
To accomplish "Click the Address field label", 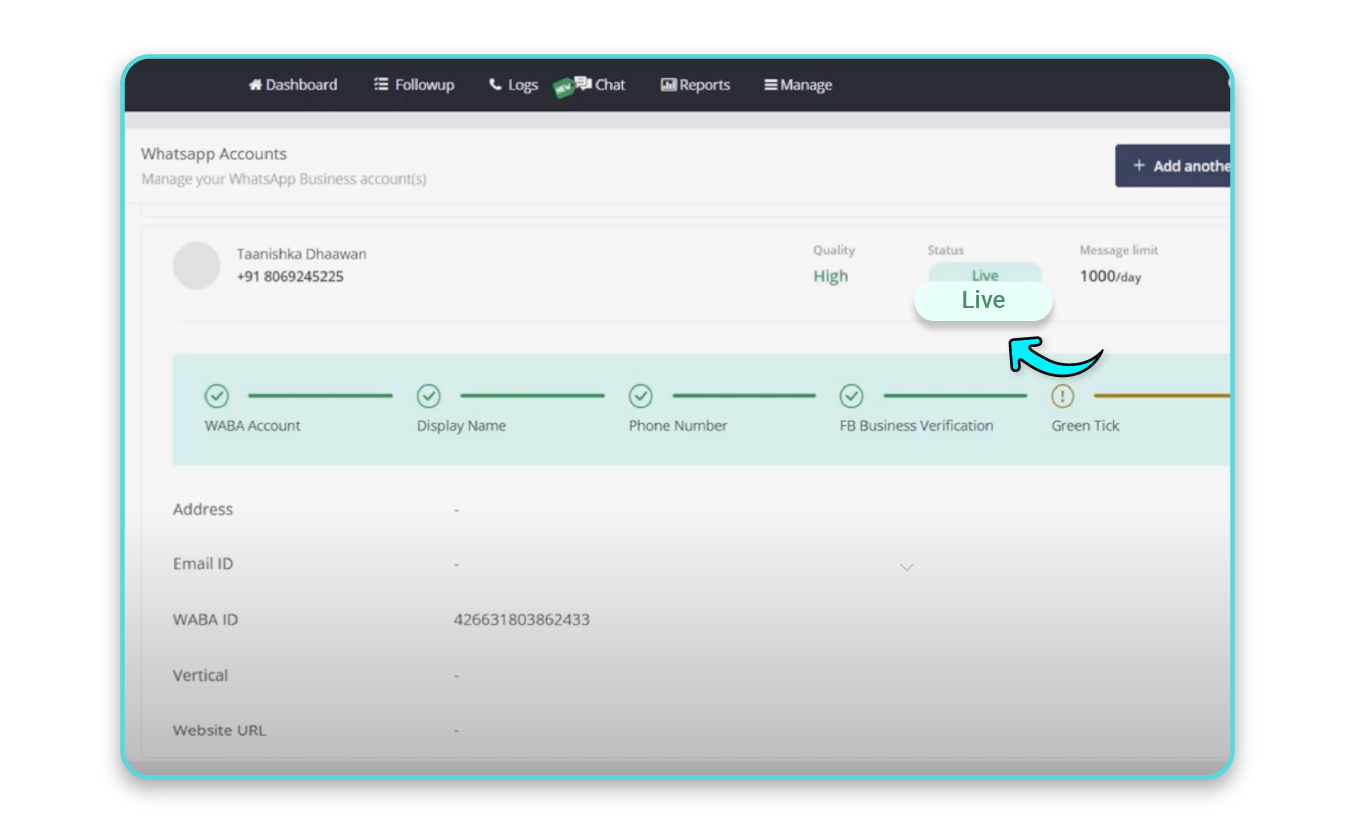I will click(x=203, y=509).
